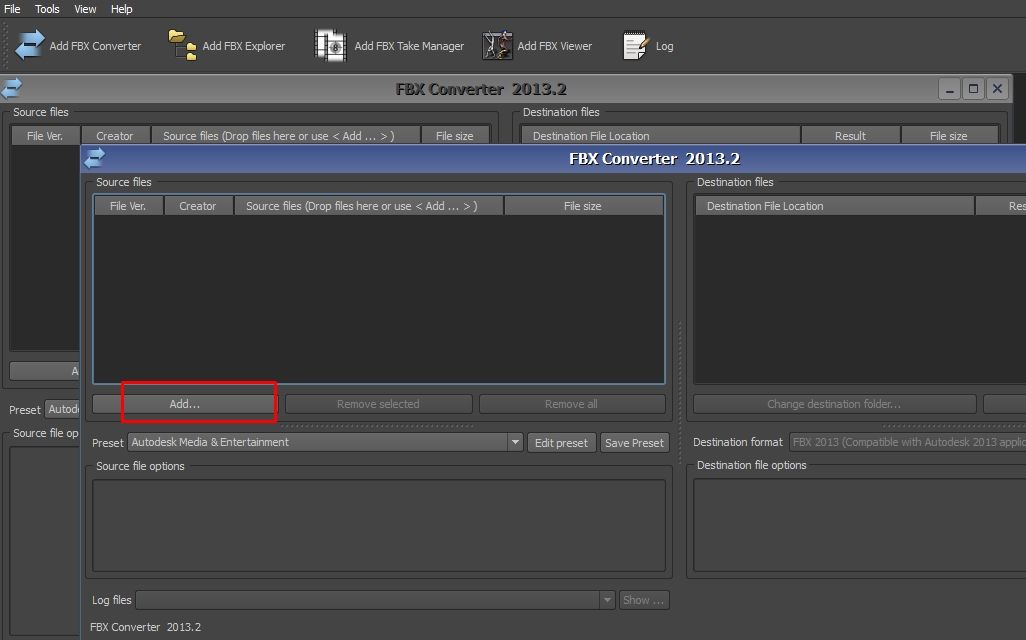
Task: Close the back FBX Converter window
Action: click(x=997, y=88)
